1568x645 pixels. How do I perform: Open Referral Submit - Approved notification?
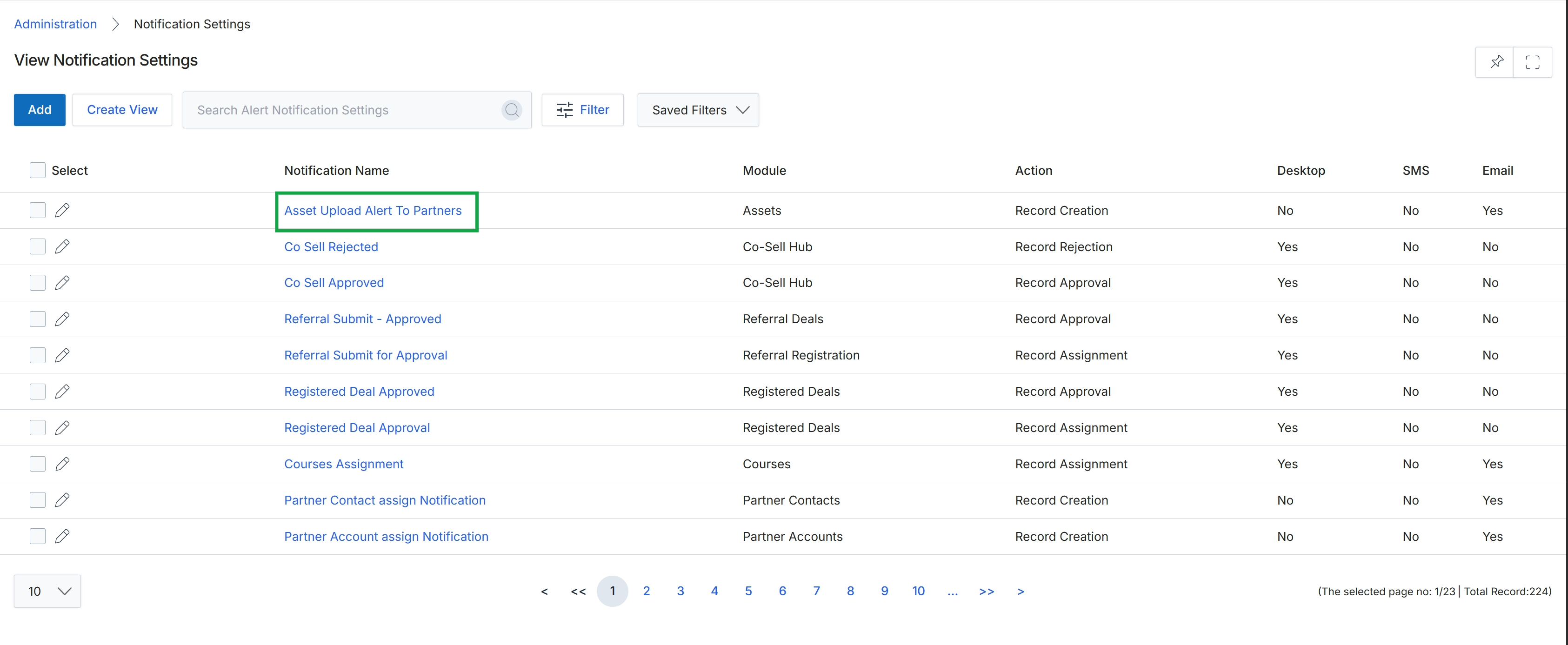coord(363,319)
